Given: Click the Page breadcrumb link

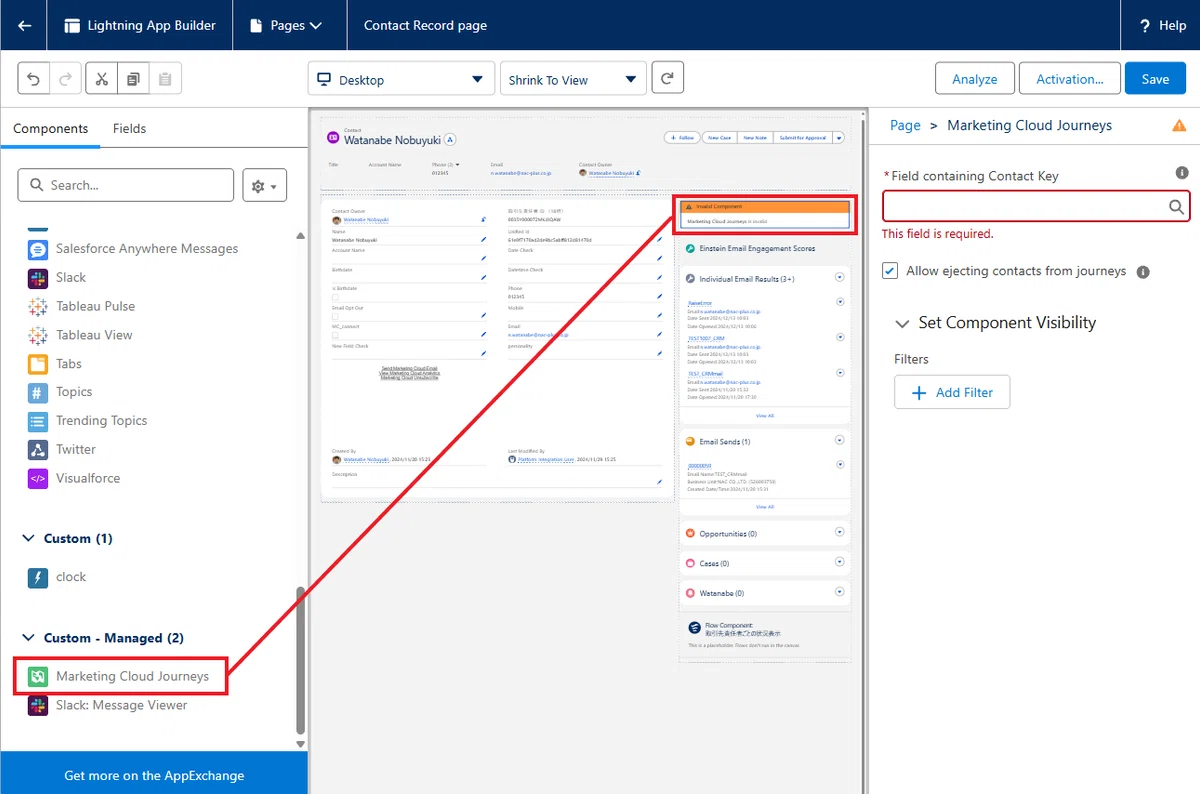Looking at the screenshot, I should [905, 125].
